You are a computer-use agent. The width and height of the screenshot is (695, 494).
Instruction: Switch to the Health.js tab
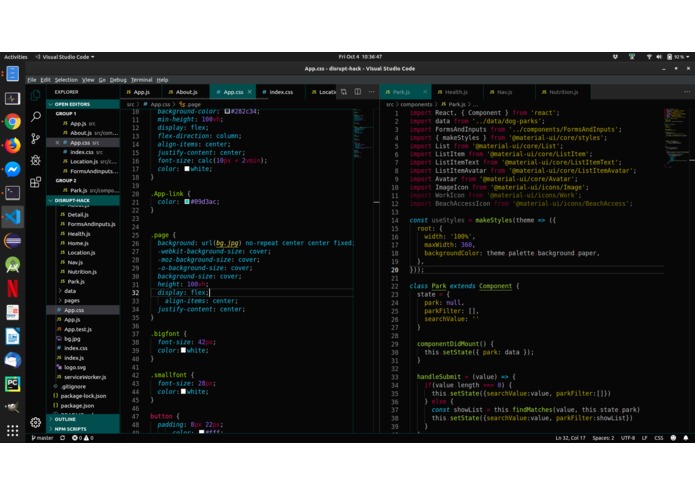457,92
